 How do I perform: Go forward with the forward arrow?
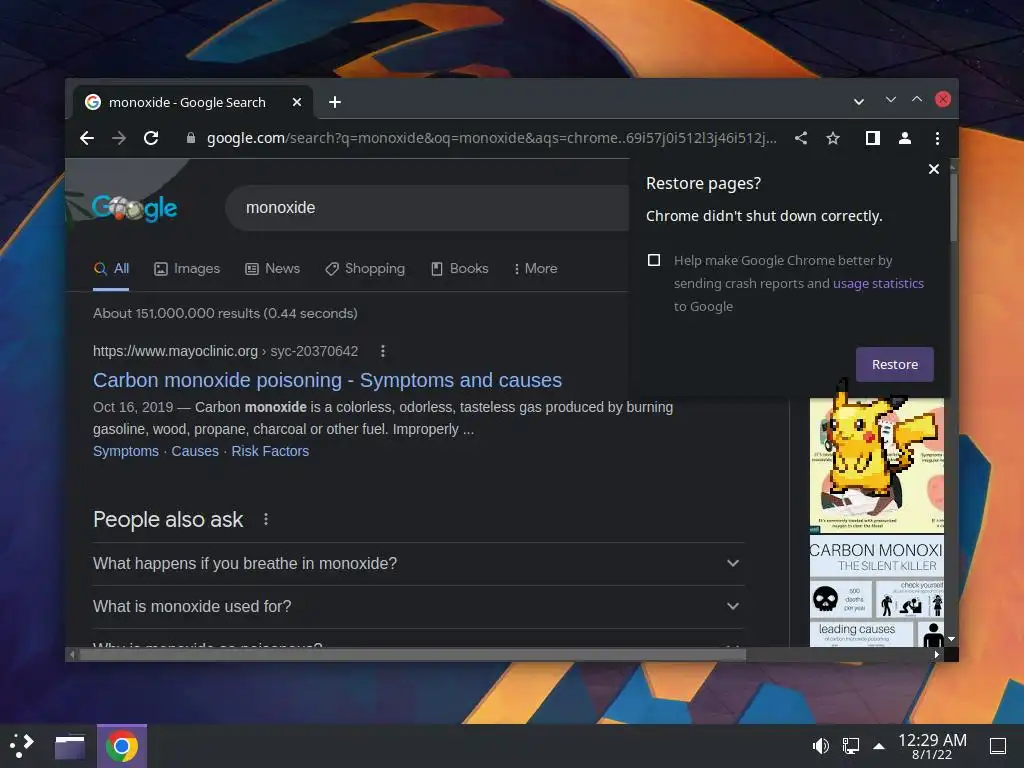(x=119, y=138)
